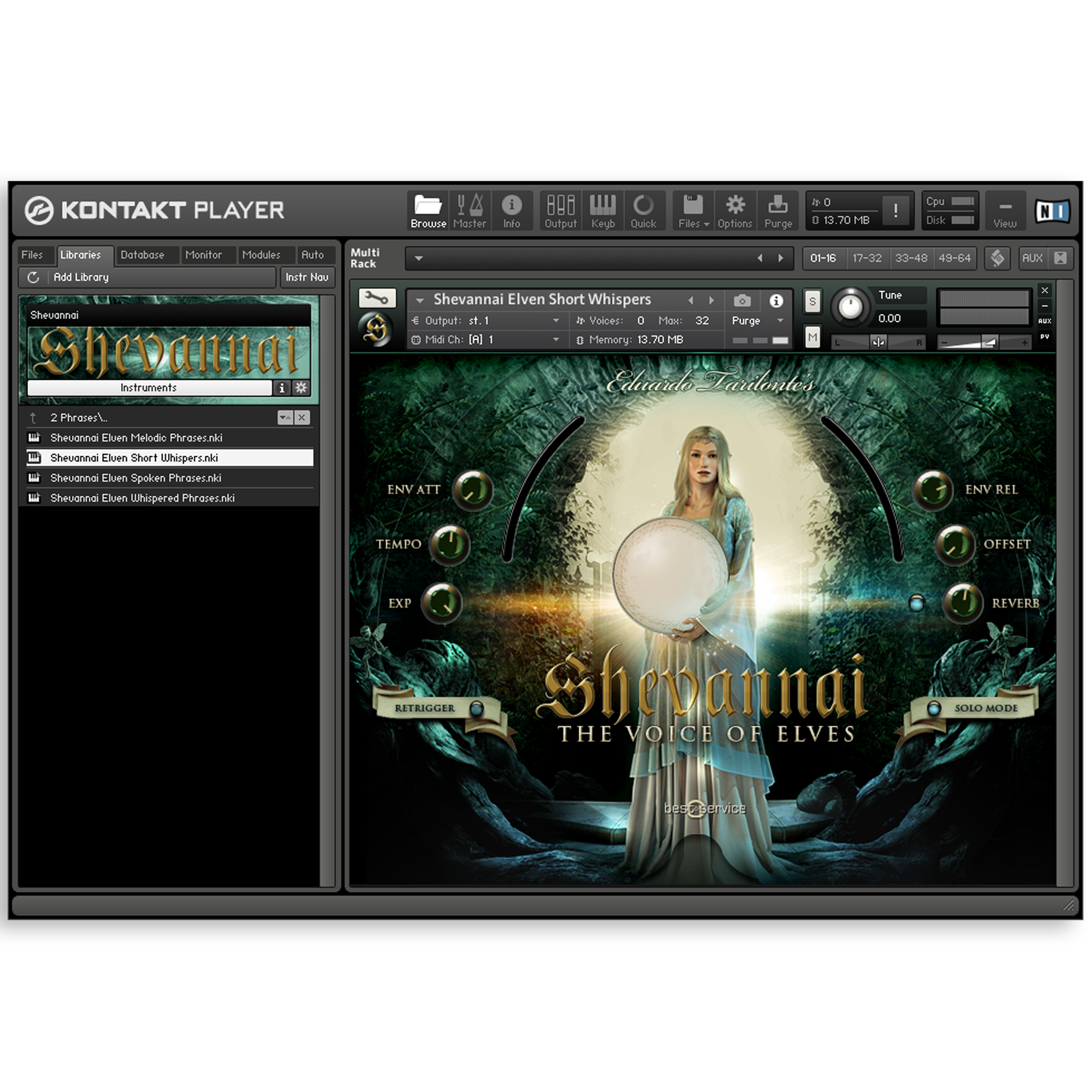Refresh library list with circular arrow icon
Screen dimensions: 1092x1092
coord(33,278)
